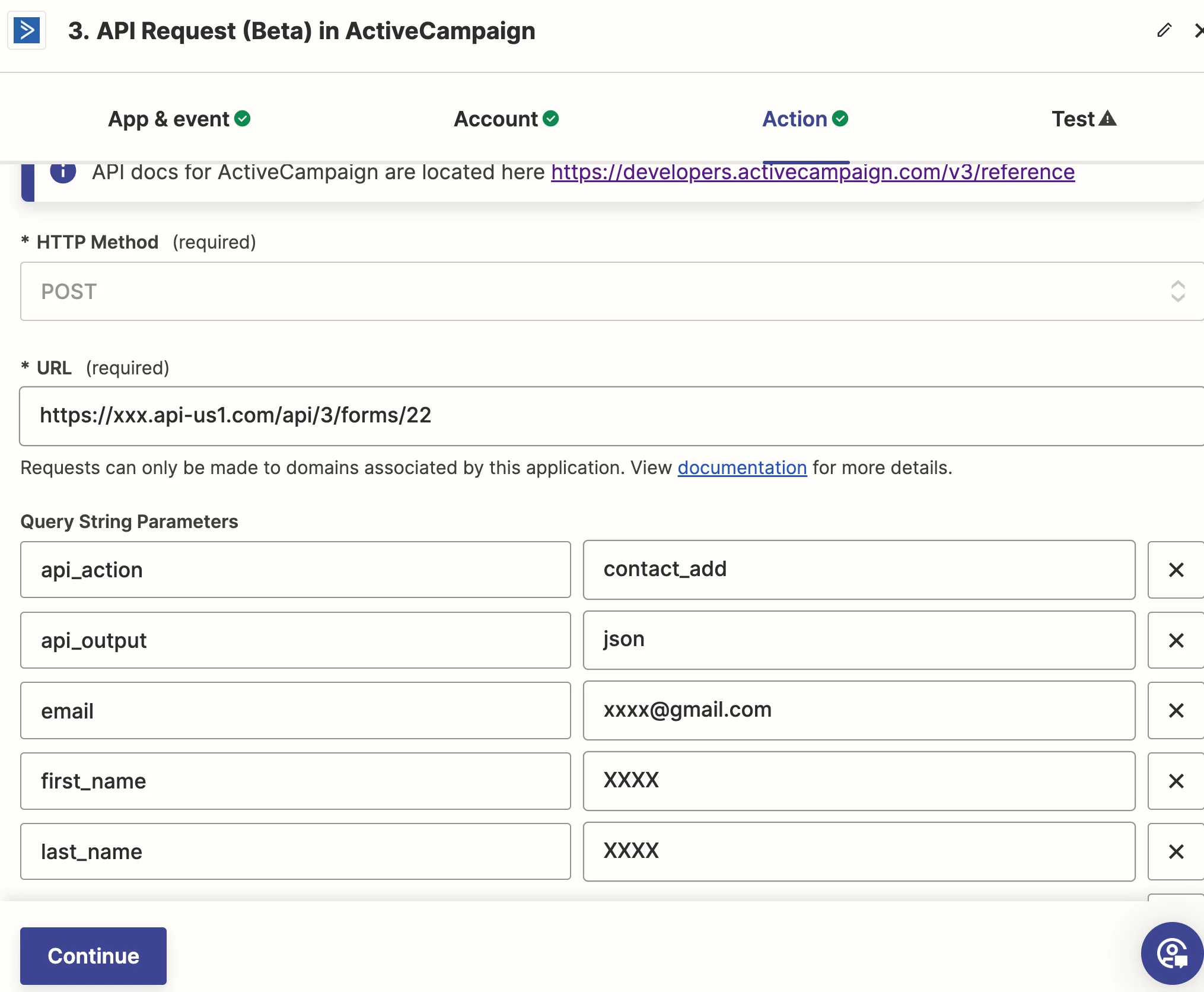
Task: Open the documentation link below URL
Action: (x=742, y=468)
